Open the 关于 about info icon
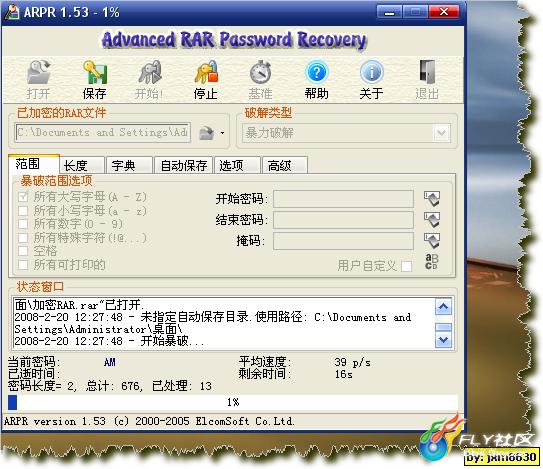The height and width of the screenshot is (469, 543). (x=372, y=72)
